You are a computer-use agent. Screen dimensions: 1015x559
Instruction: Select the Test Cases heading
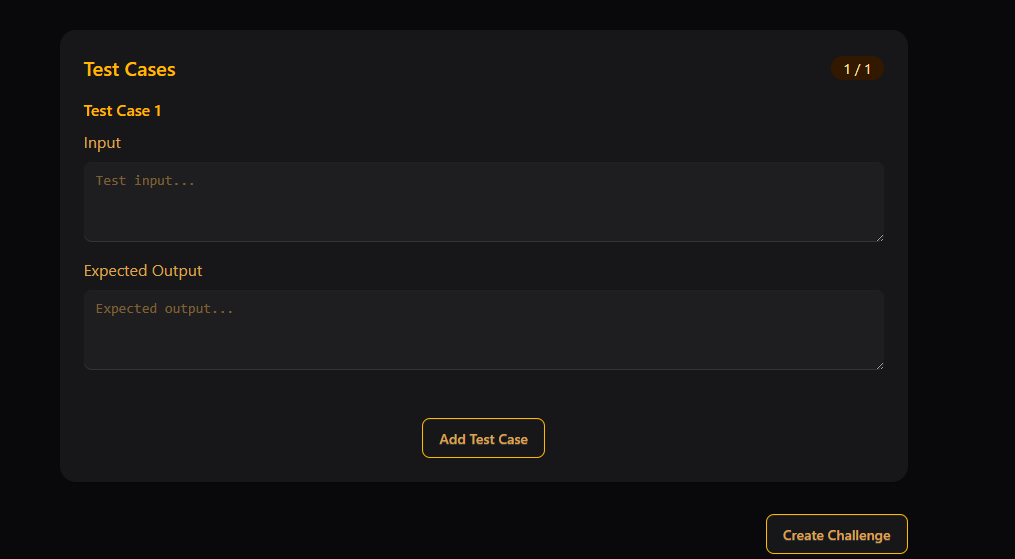tap(130, 69)
